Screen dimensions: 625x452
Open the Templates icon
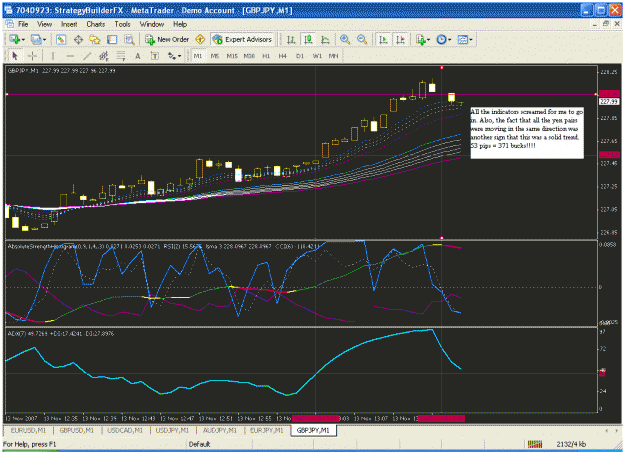tap(463, 39)
